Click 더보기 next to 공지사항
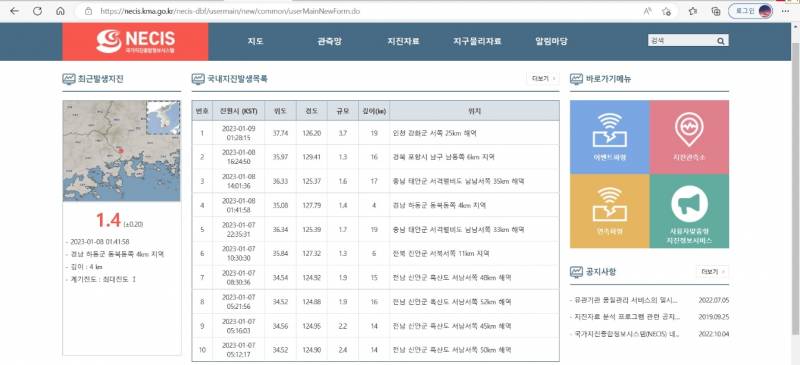Viewport: 800px width, 365px height. click(712, 272)
